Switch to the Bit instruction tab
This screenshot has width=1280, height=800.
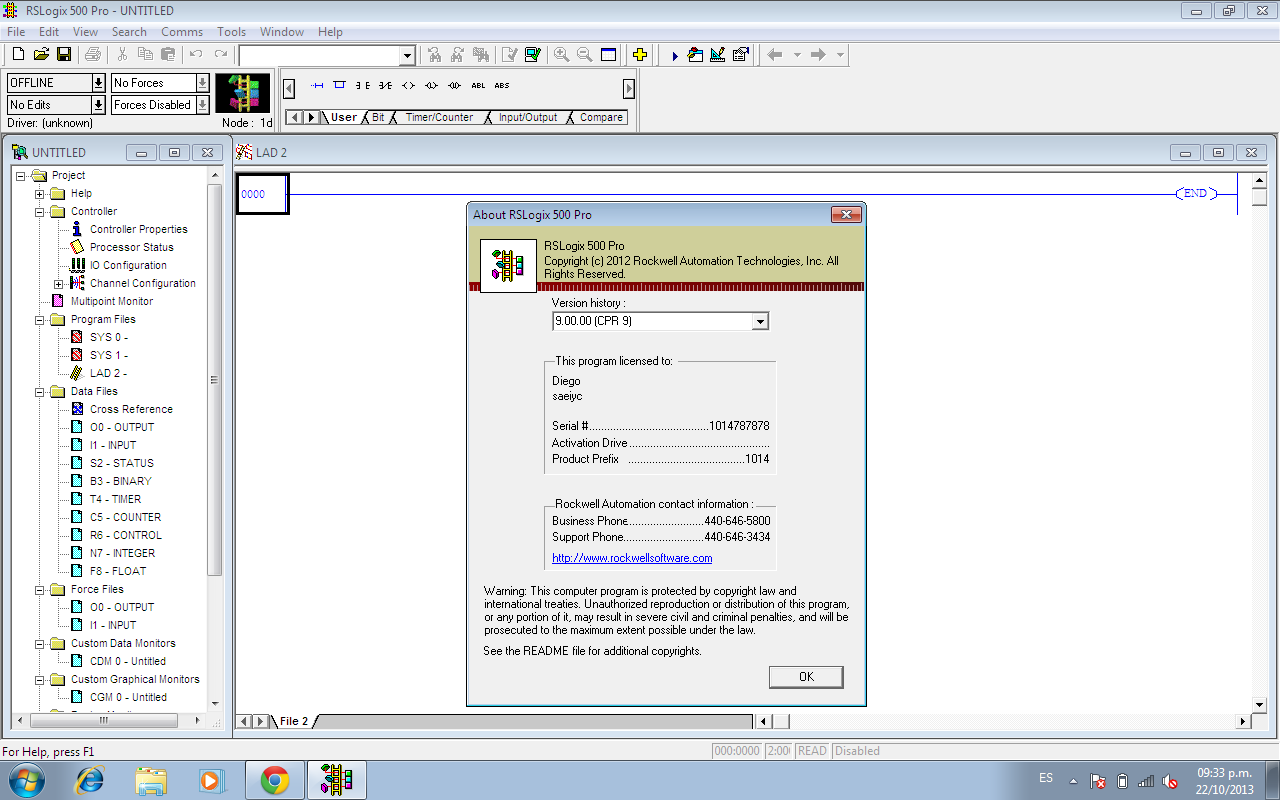(378, 118)
